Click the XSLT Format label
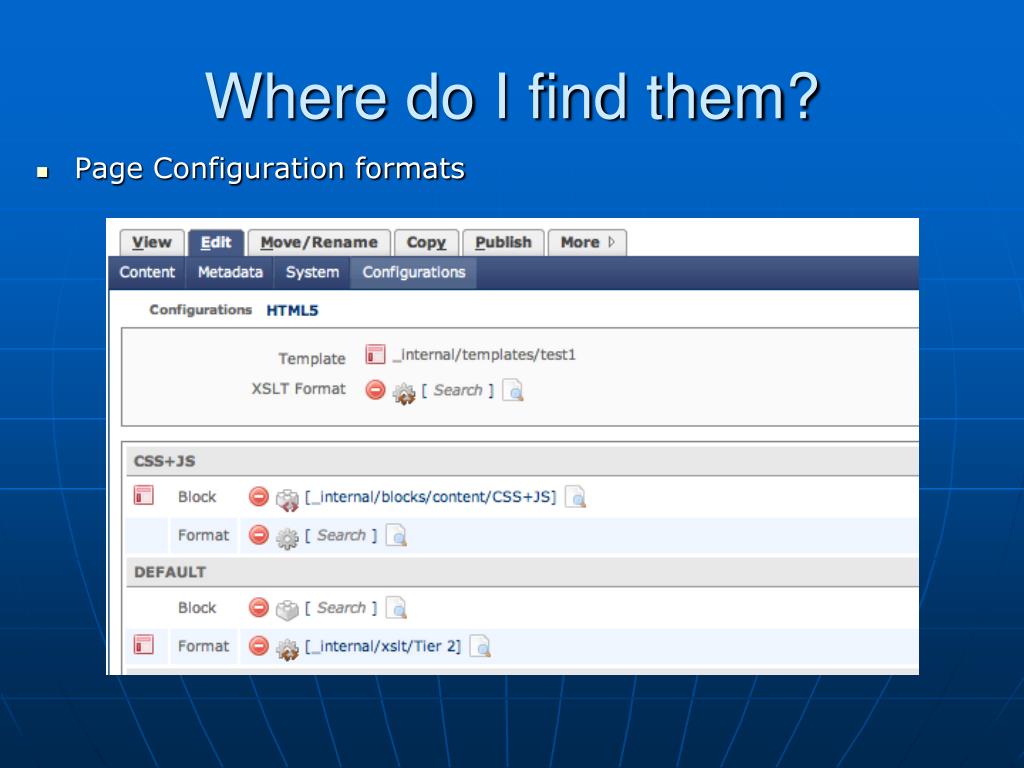The height and width of the screenshot is (768, 1024). coord(298,389)
